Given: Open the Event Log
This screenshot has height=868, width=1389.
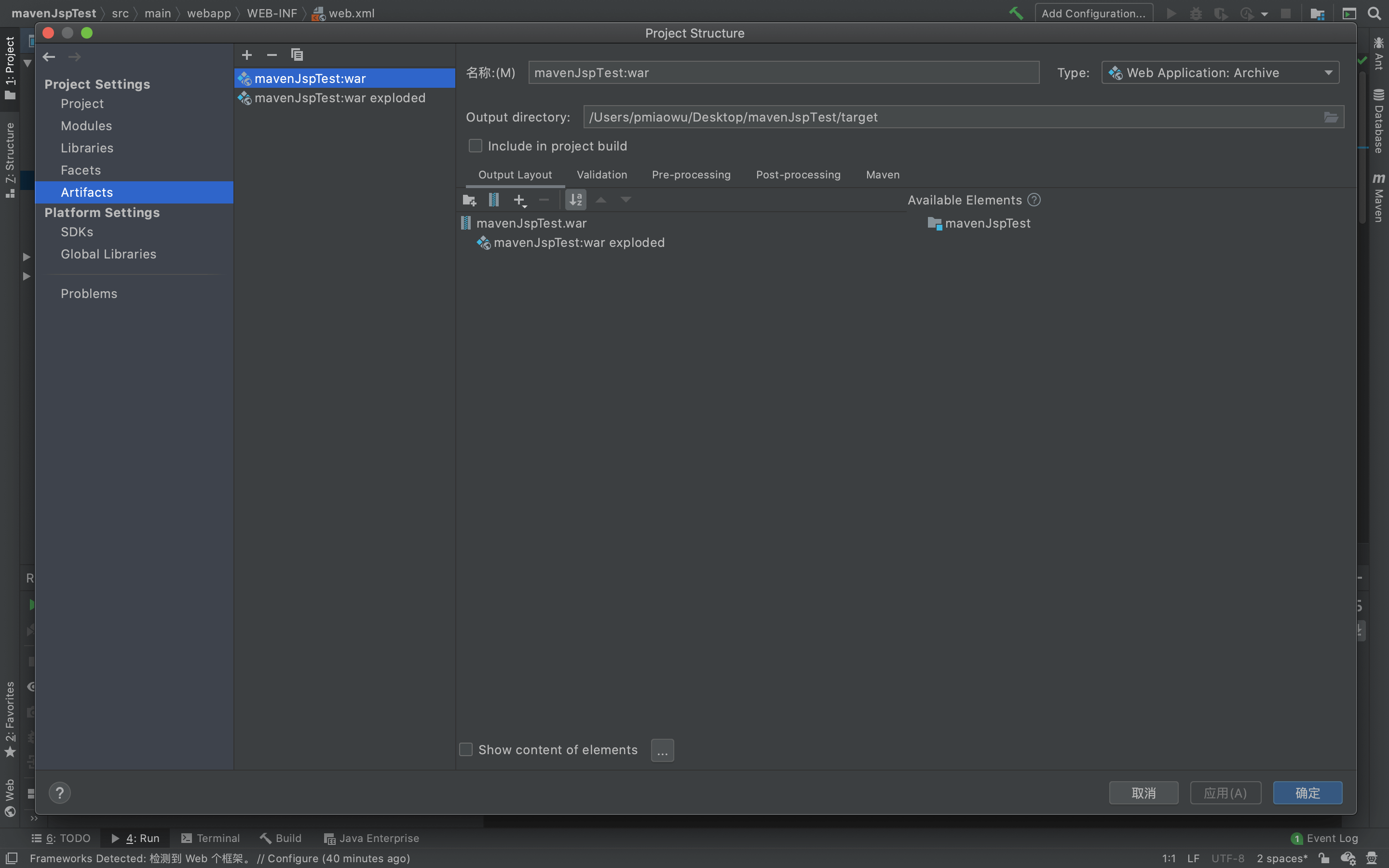Looking at the screenshot, I should coord(1324,838).
